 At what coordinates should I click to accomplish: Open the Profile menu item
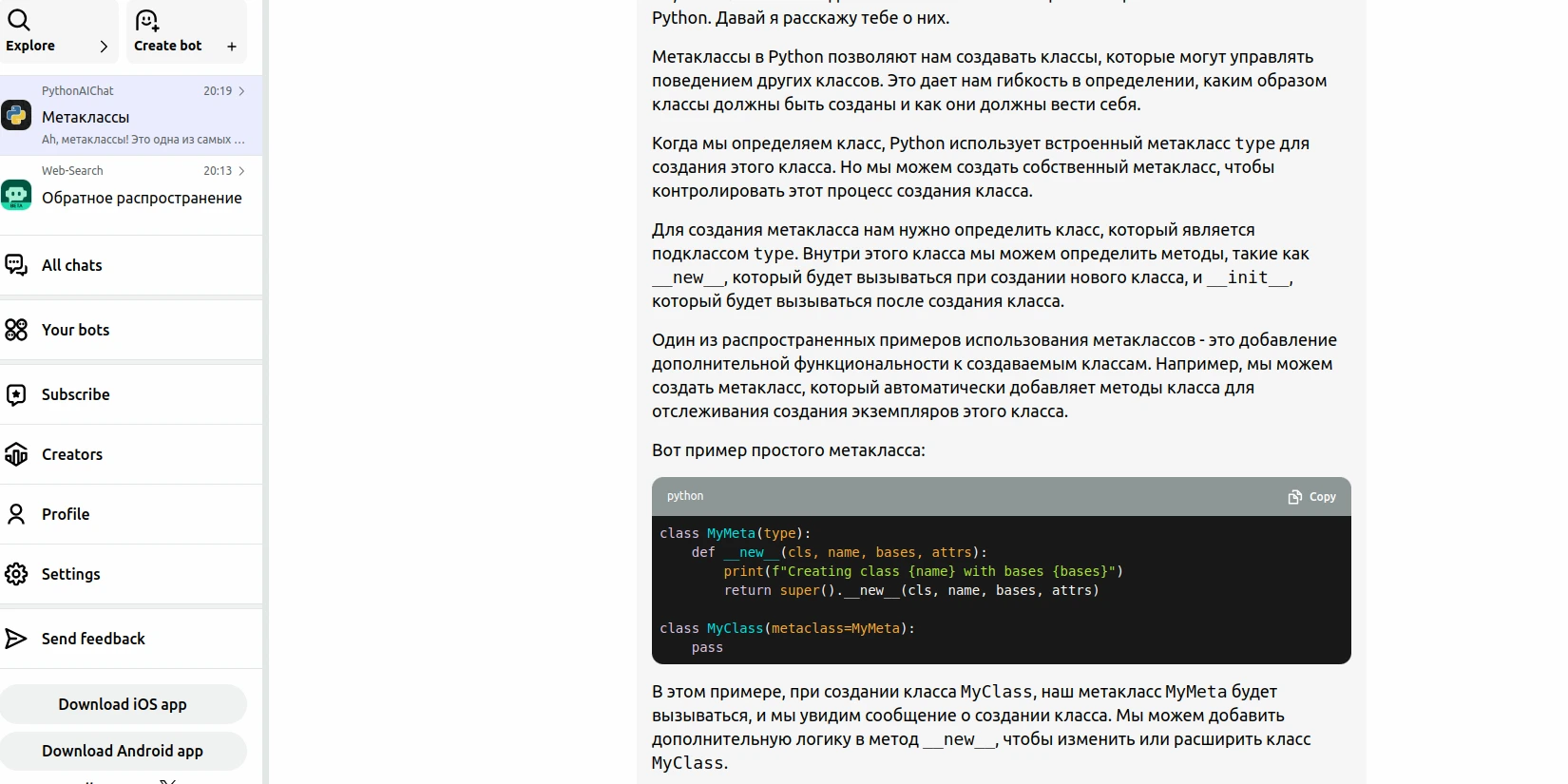pos(66,514)
